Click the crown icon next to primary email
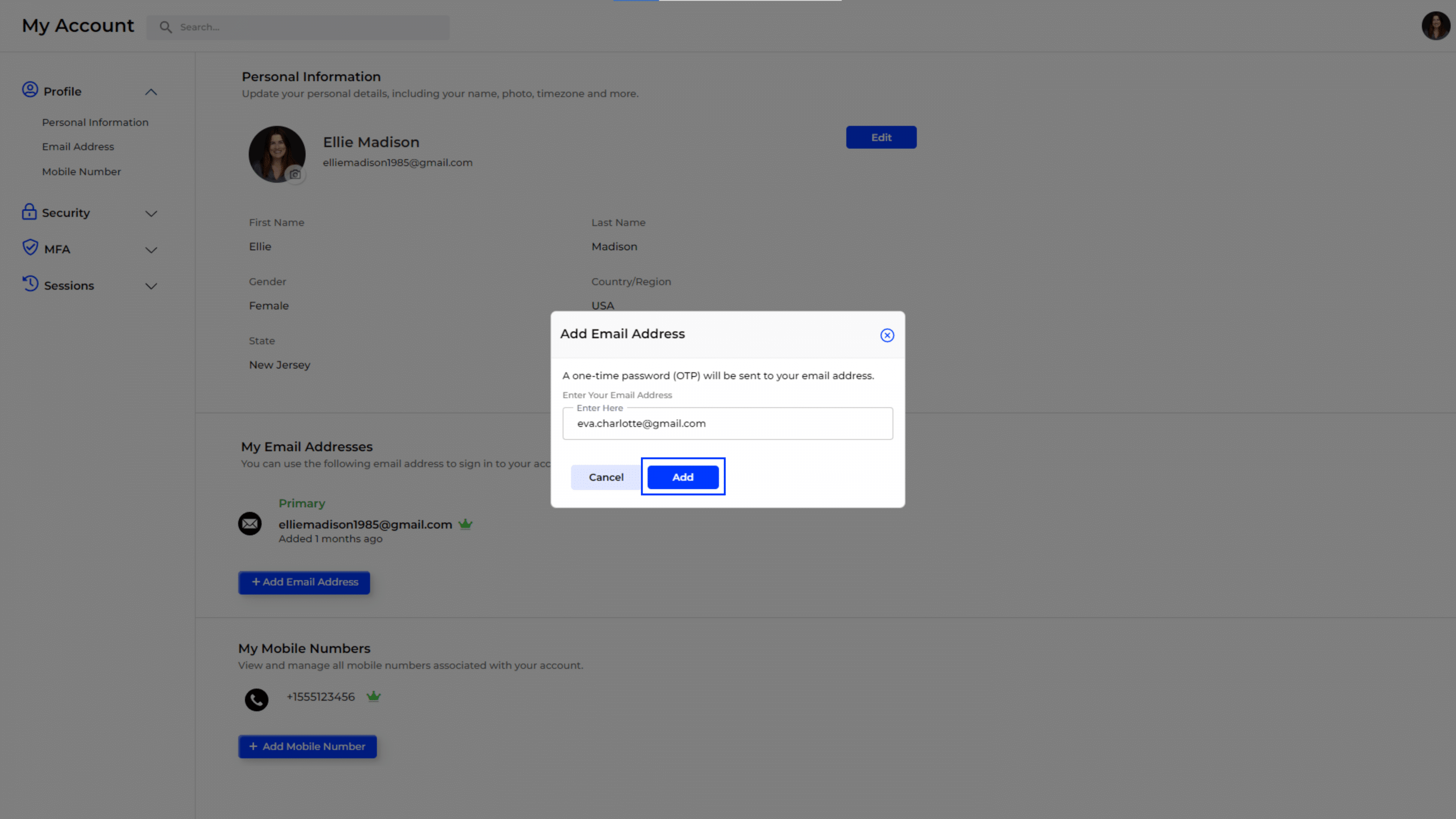The width and height of the screenshot is (1456, 819). click(x=465, y=525)
